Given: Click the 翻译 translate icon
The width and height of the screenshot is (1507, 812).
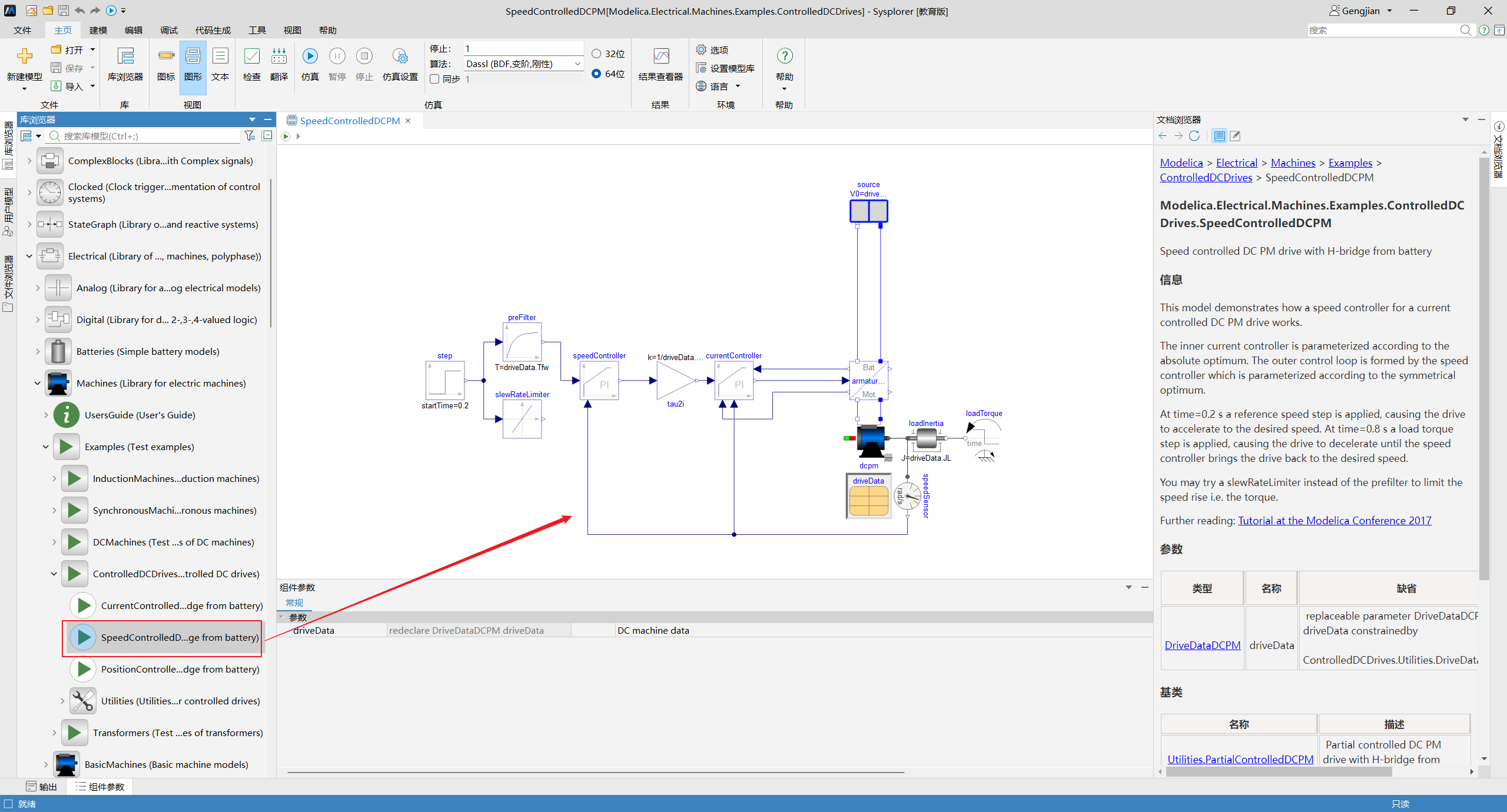Looking at the screenshot, I should (x=279, y=56).
